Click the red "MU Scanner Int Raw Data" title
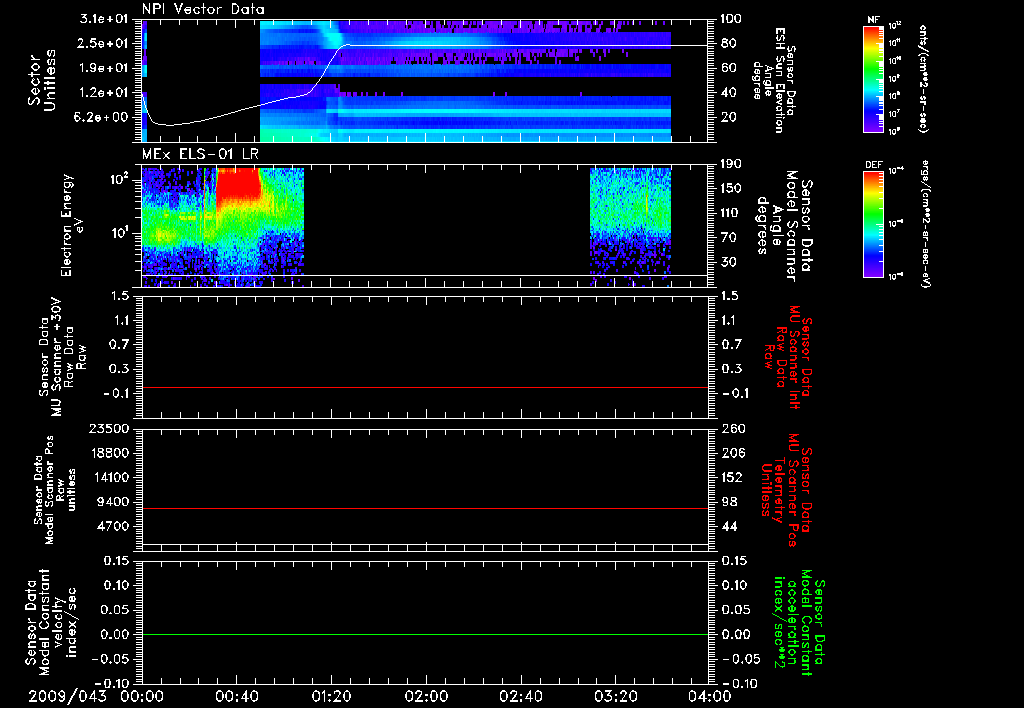 pyautogui.click(x=787, y=357)
